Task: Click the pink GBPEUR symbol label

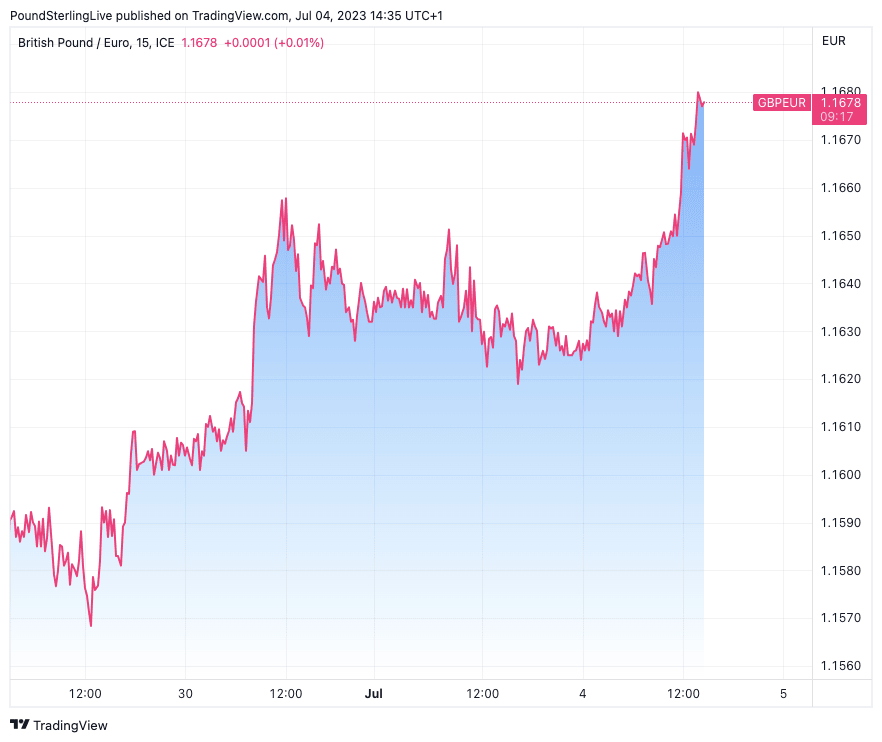Action: point(781,102)
